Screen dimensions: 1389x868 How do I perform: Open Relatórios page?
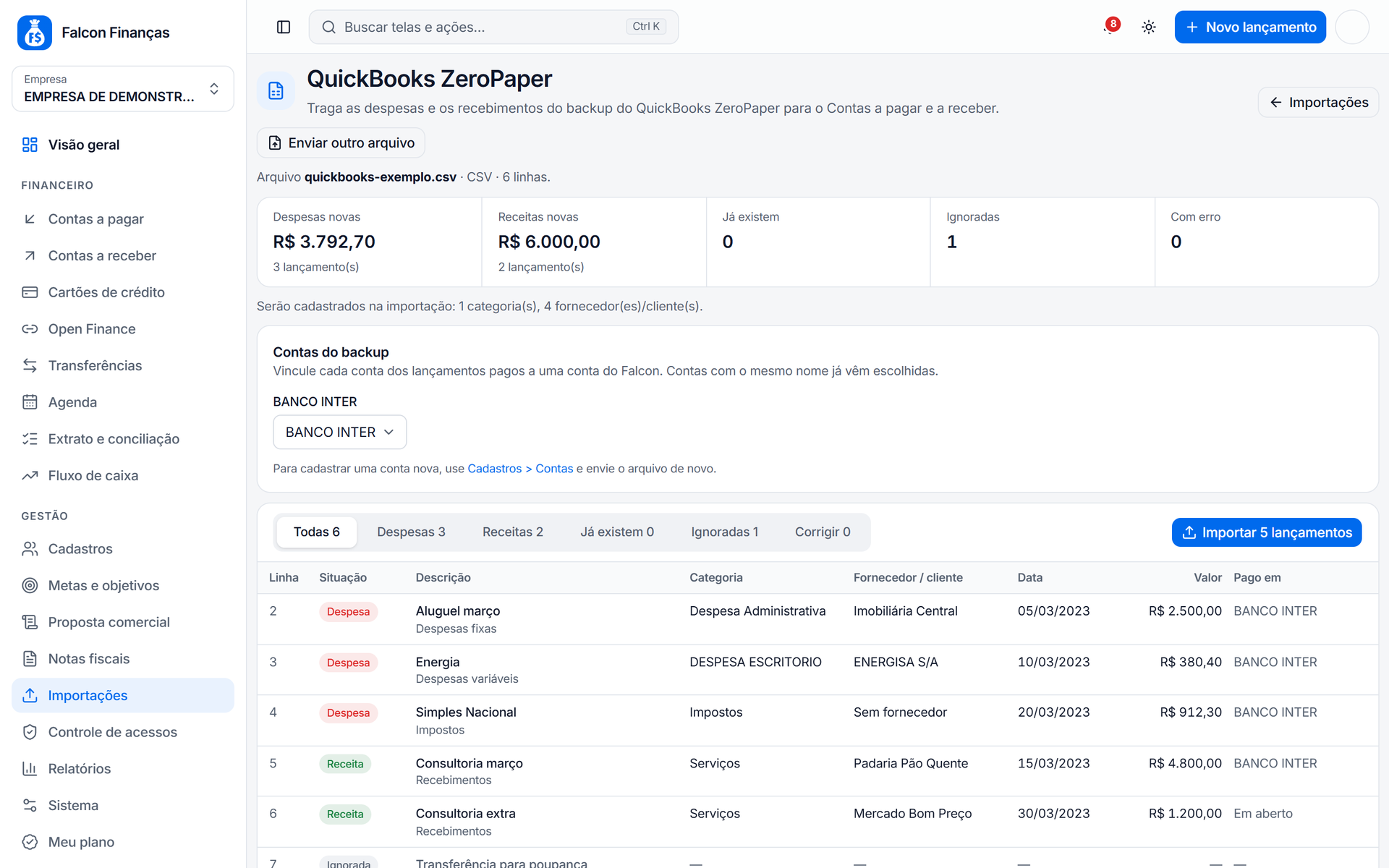[123, 769]
